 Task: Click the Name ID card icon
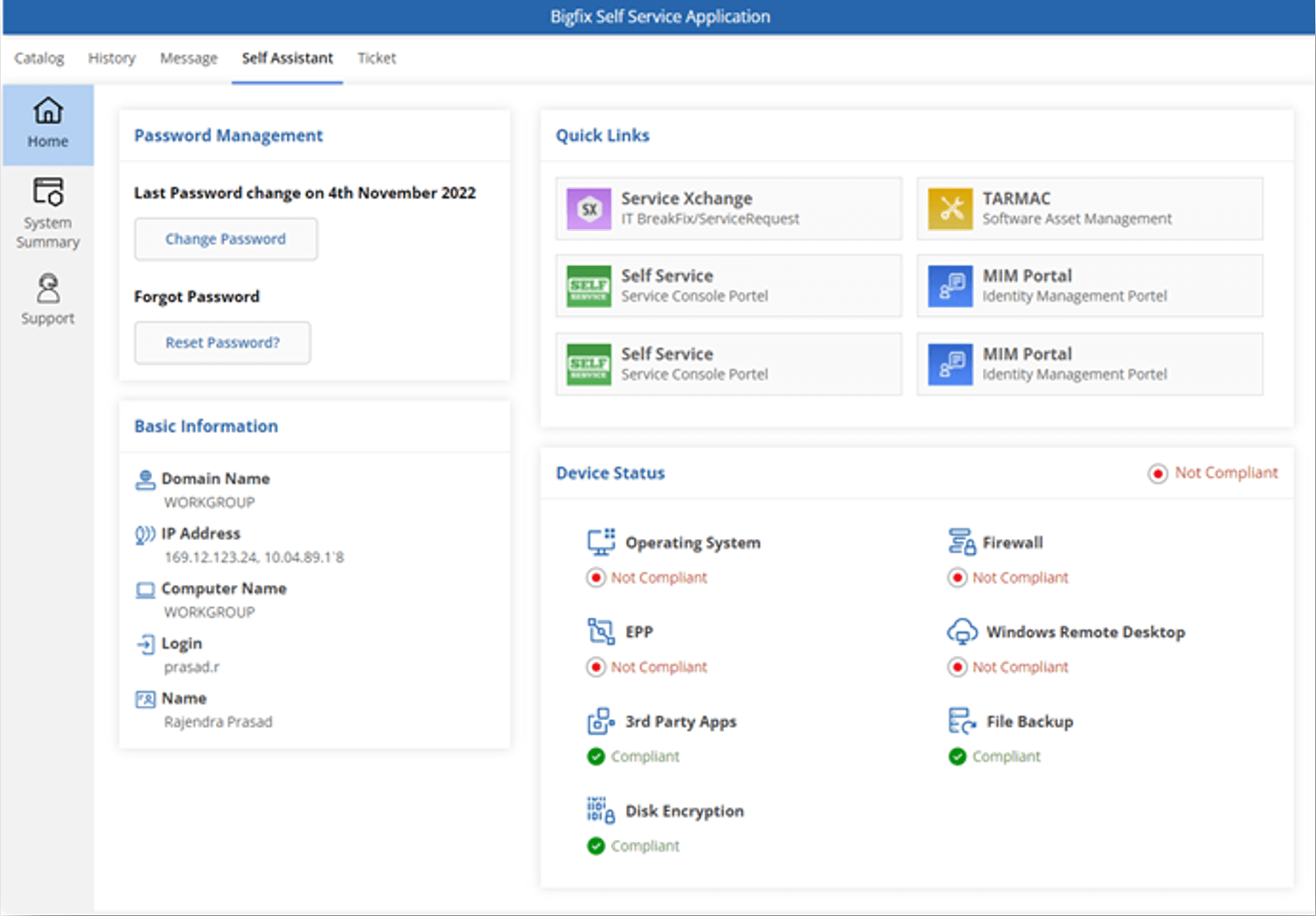145,699
